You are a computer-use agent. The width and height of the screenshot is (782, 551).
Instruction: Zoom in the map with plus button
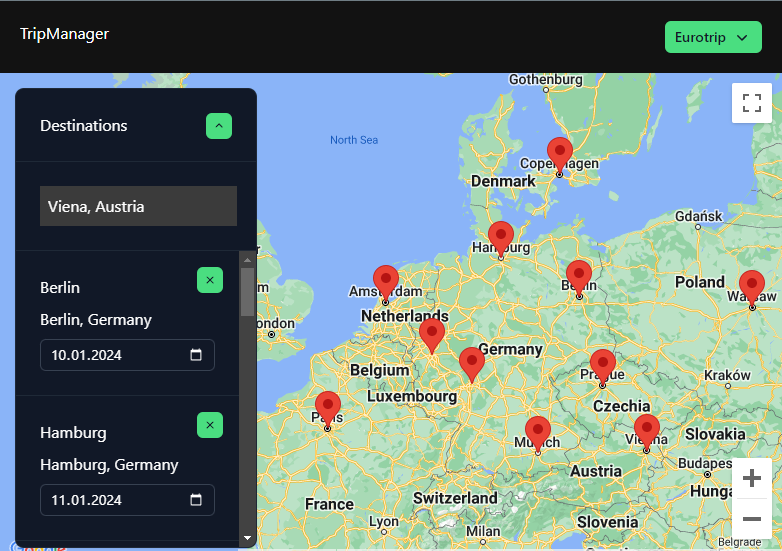tap(752, 478)
